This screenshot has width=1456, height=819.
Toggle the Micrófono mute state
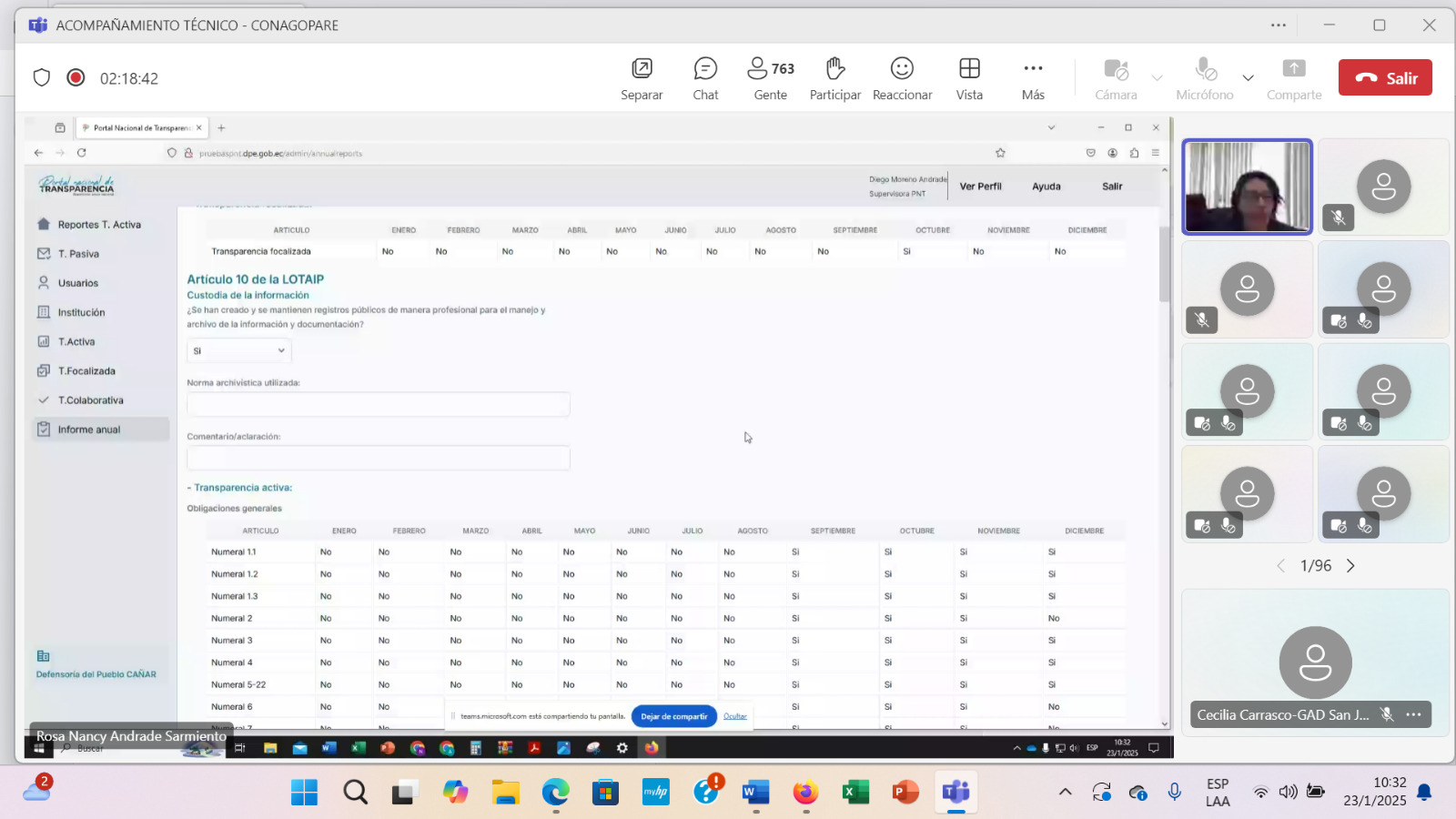point(1205,70)
